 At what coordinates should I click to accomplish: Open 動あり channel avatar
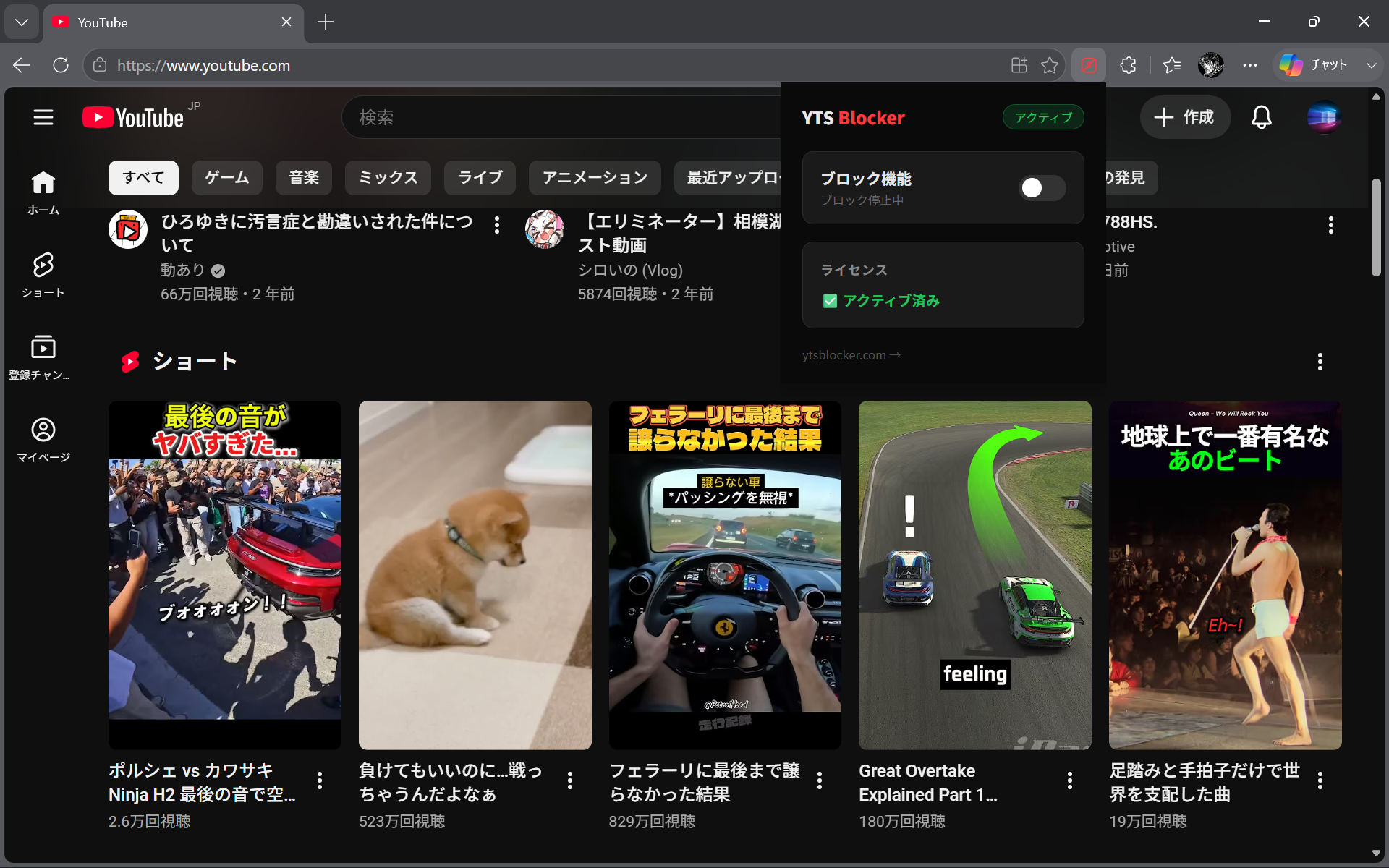click(x=128, y=230)
